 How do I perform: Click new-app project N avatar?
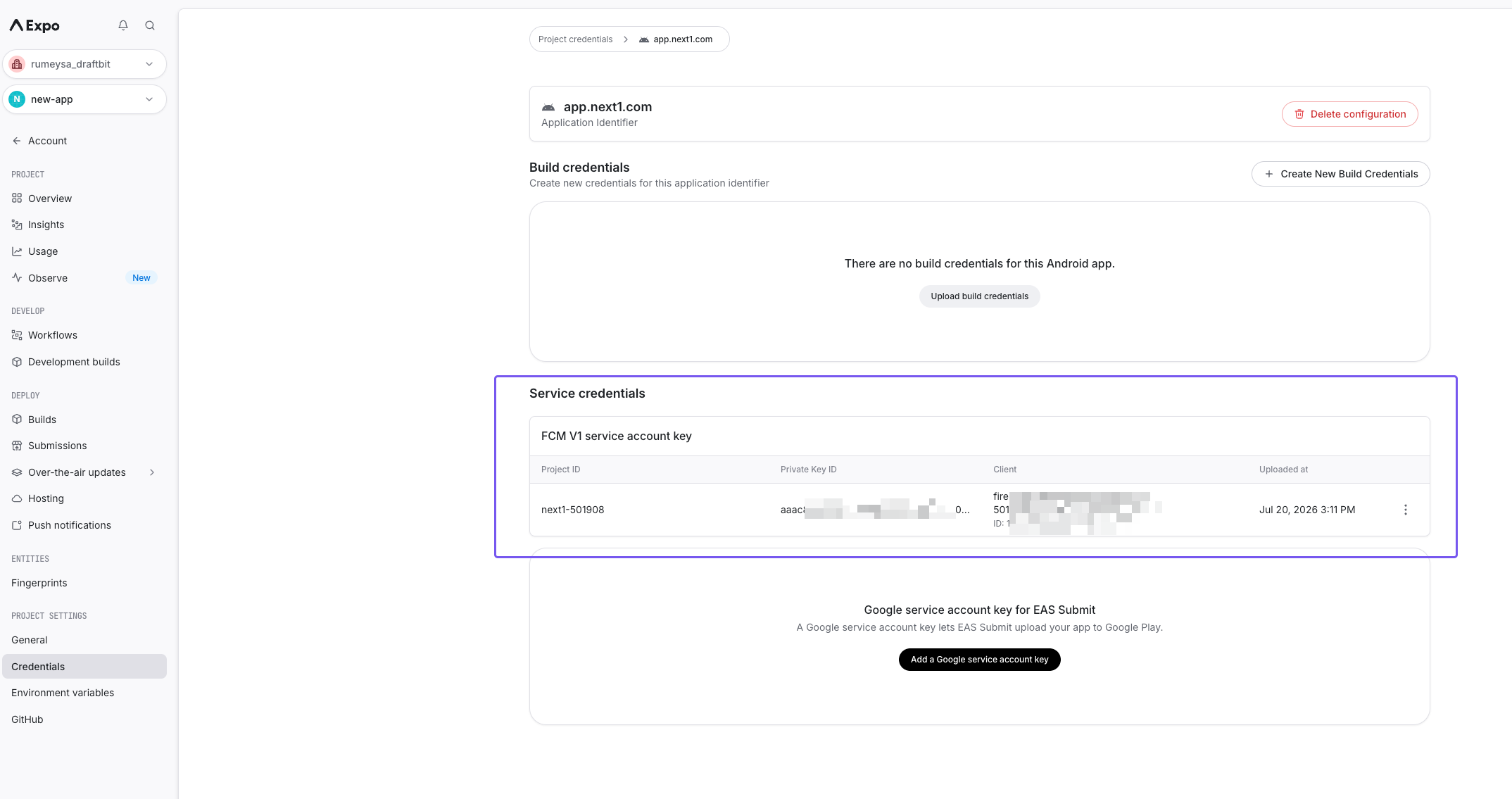click(17, 99)
